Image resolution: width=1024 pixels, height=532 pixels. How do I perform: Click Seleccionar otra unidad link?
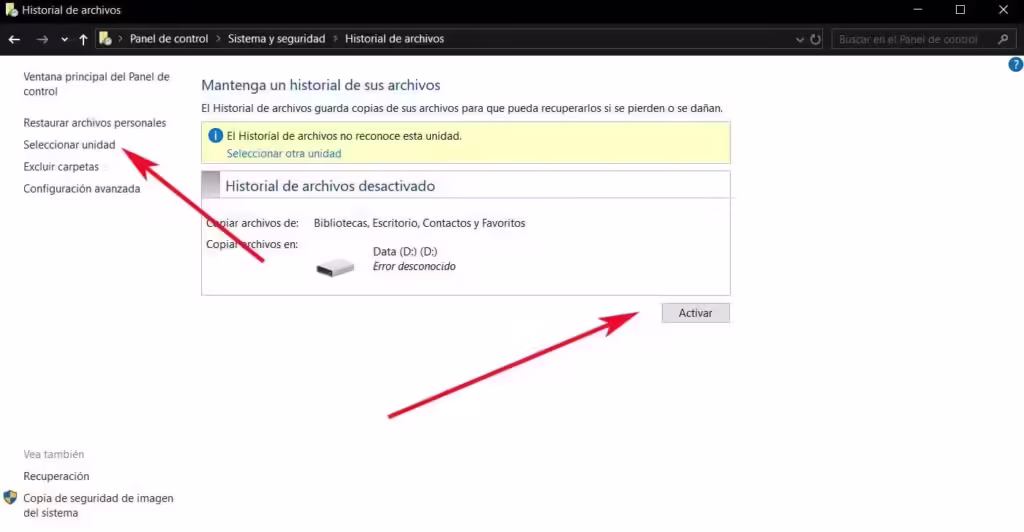tap(283, 153)
